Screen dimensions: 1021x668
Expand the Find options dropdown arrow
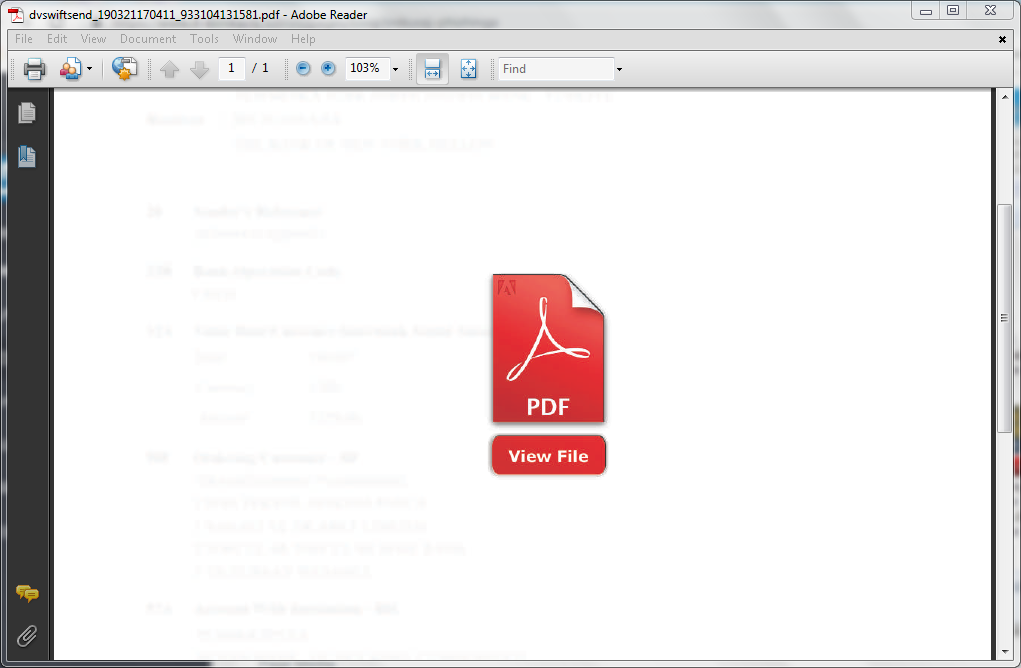tap(619, 69)
